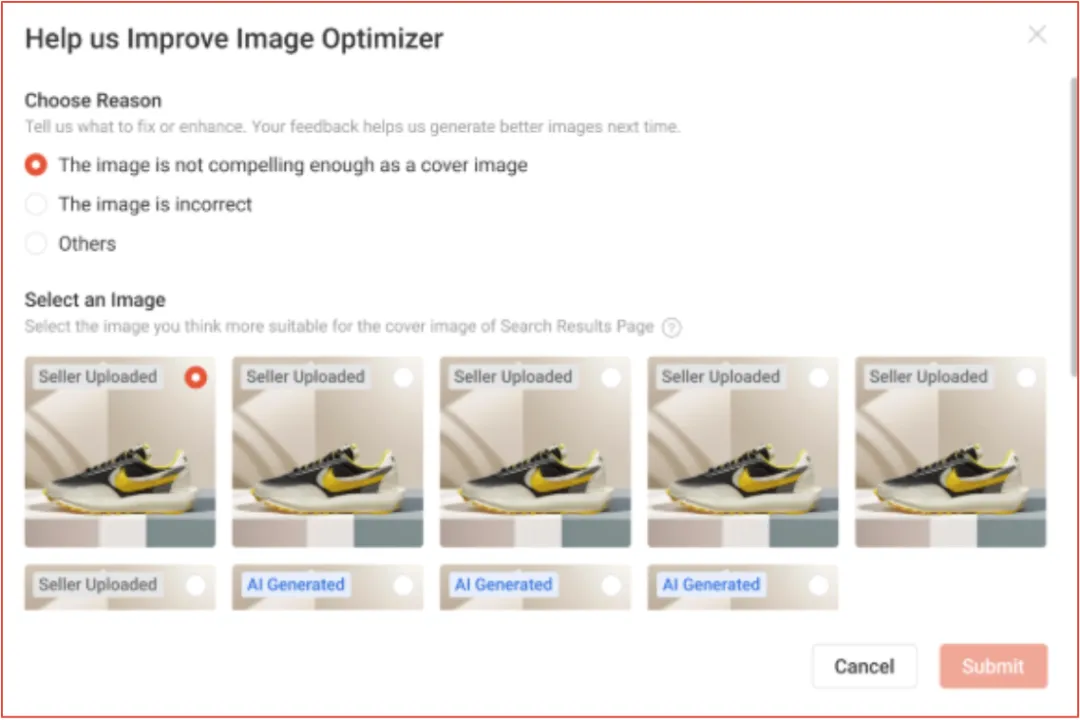Select the second-row Seller Uploaded image radio
Screen dimensions: 1080x720
pos(196,585)
